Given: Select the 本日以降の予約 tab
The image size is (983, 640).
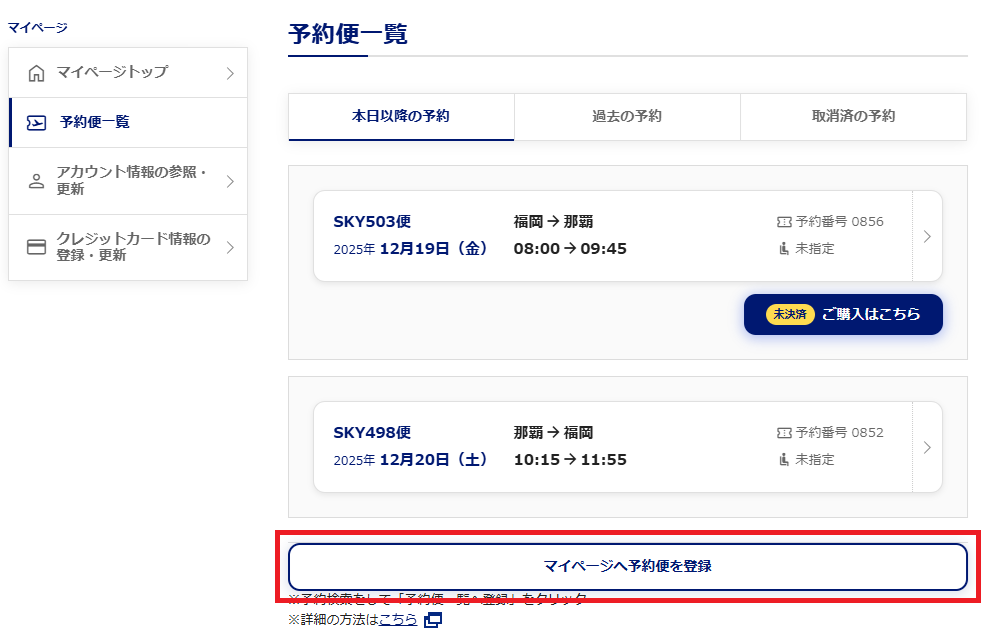Looking at the screenshot, I should [x=401, y=116].
